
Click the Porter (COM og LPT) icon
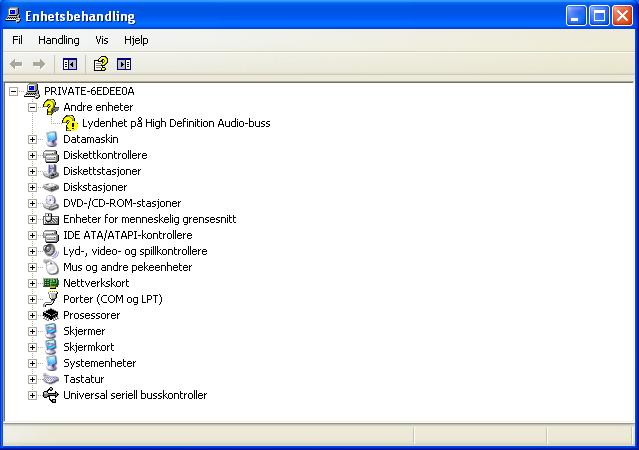[51, 299]
